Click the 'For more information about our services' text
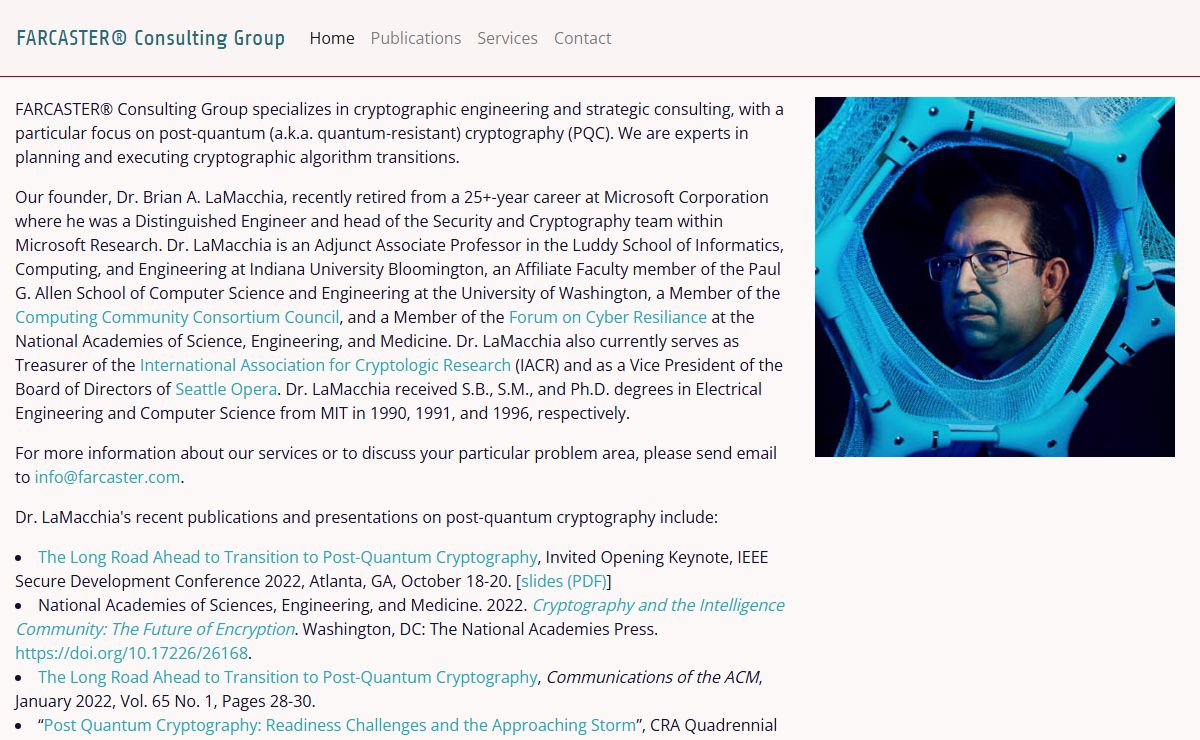 click(396, 465)
